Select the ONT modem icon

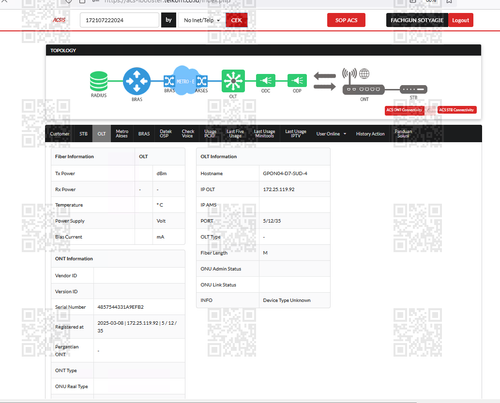[364, 89]
